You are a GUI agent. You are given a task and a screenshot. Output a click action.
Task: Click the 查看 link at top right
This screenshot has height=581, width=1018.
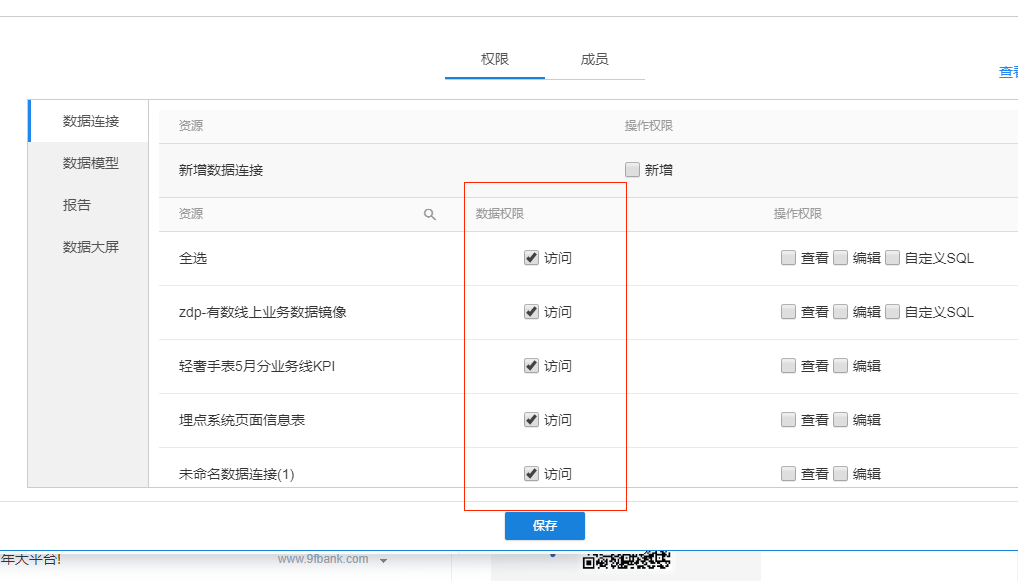coord(1007,72)
